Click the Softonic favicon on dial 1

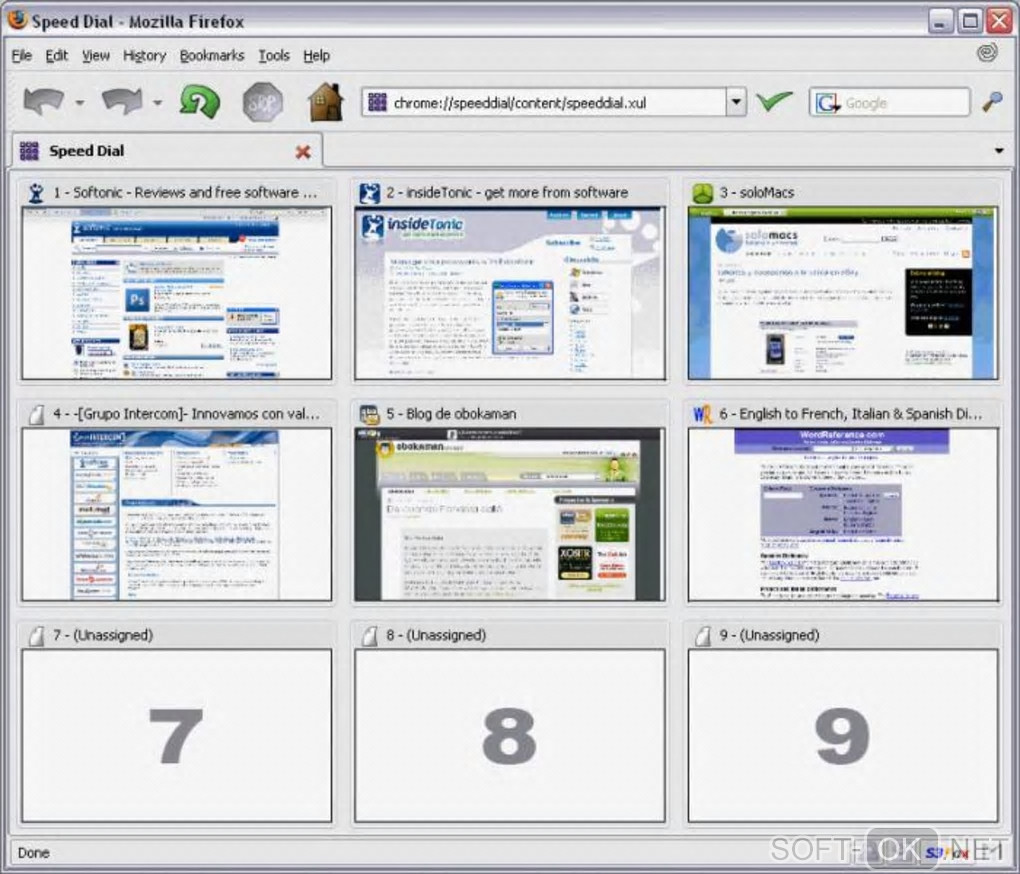click(36, 192)
